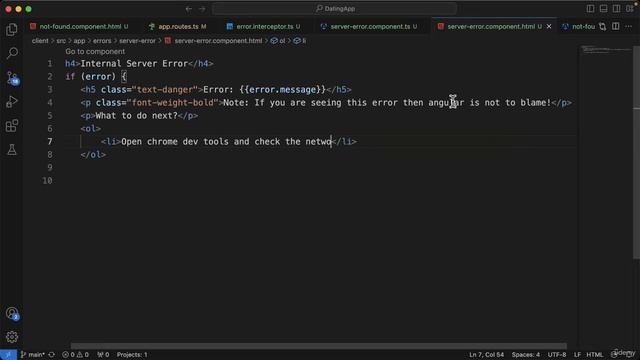Click 'Projects: 1' in the status bar

pyautogui.click(x=132, y=355)
